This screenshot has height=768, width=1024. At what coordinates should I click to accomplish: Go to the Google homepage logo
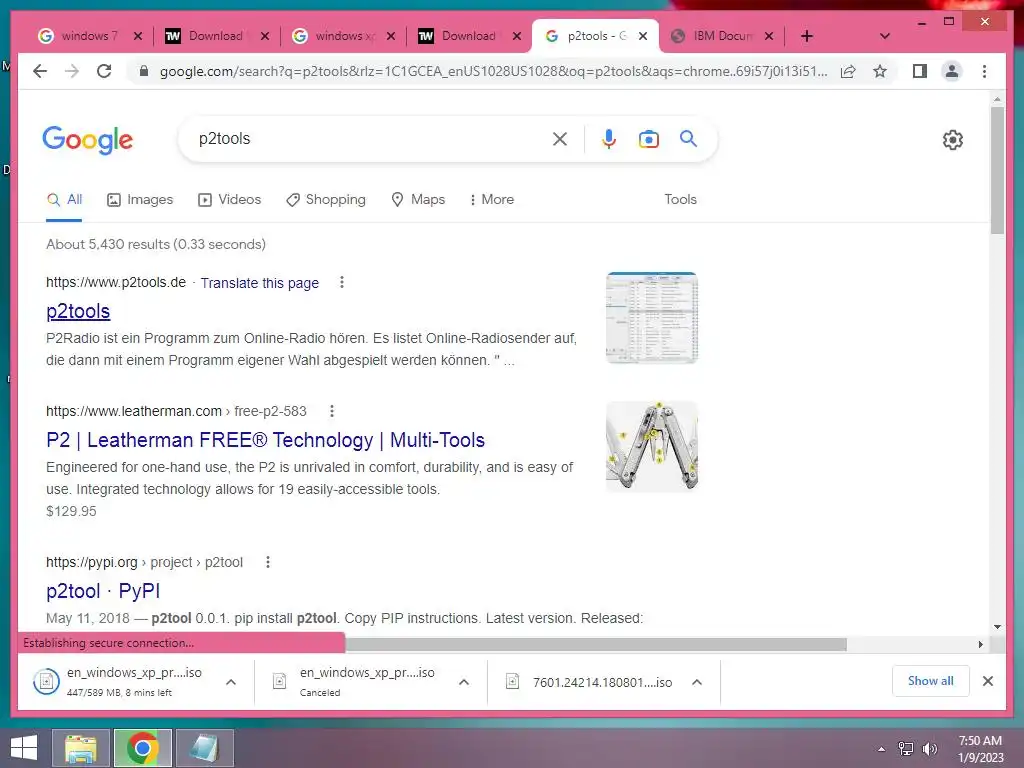(x=88, y=140)
